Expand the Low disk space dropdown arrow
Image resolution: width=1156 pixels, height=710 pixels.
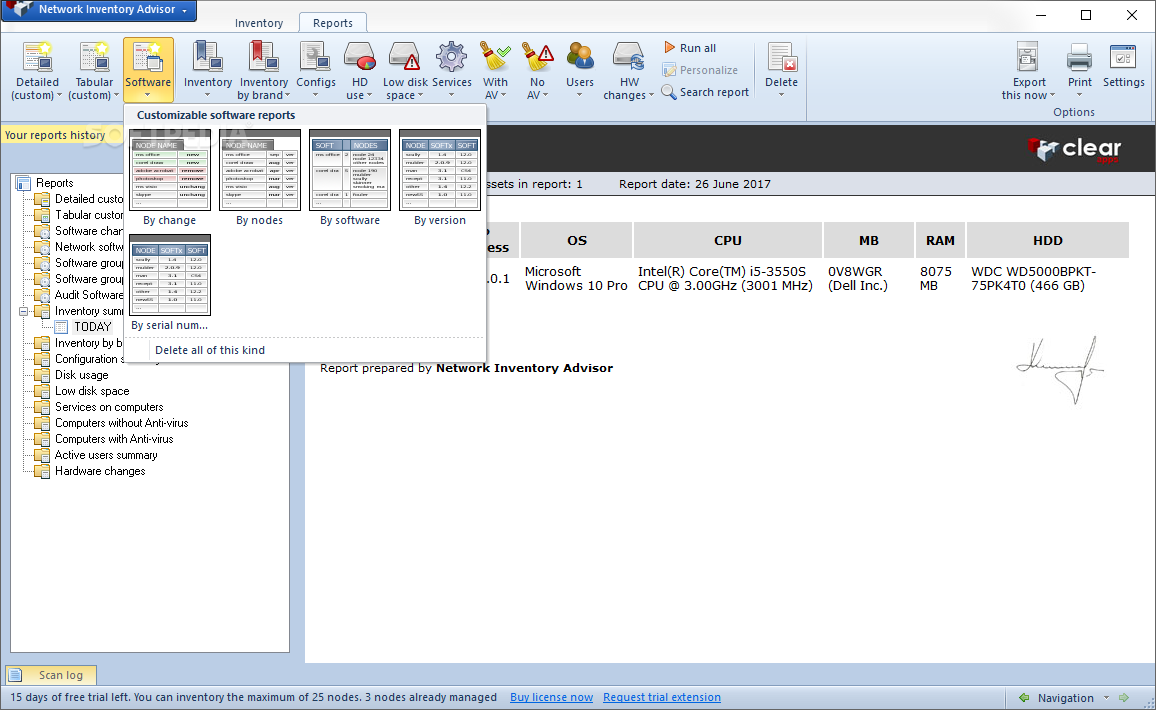[420, 95]
